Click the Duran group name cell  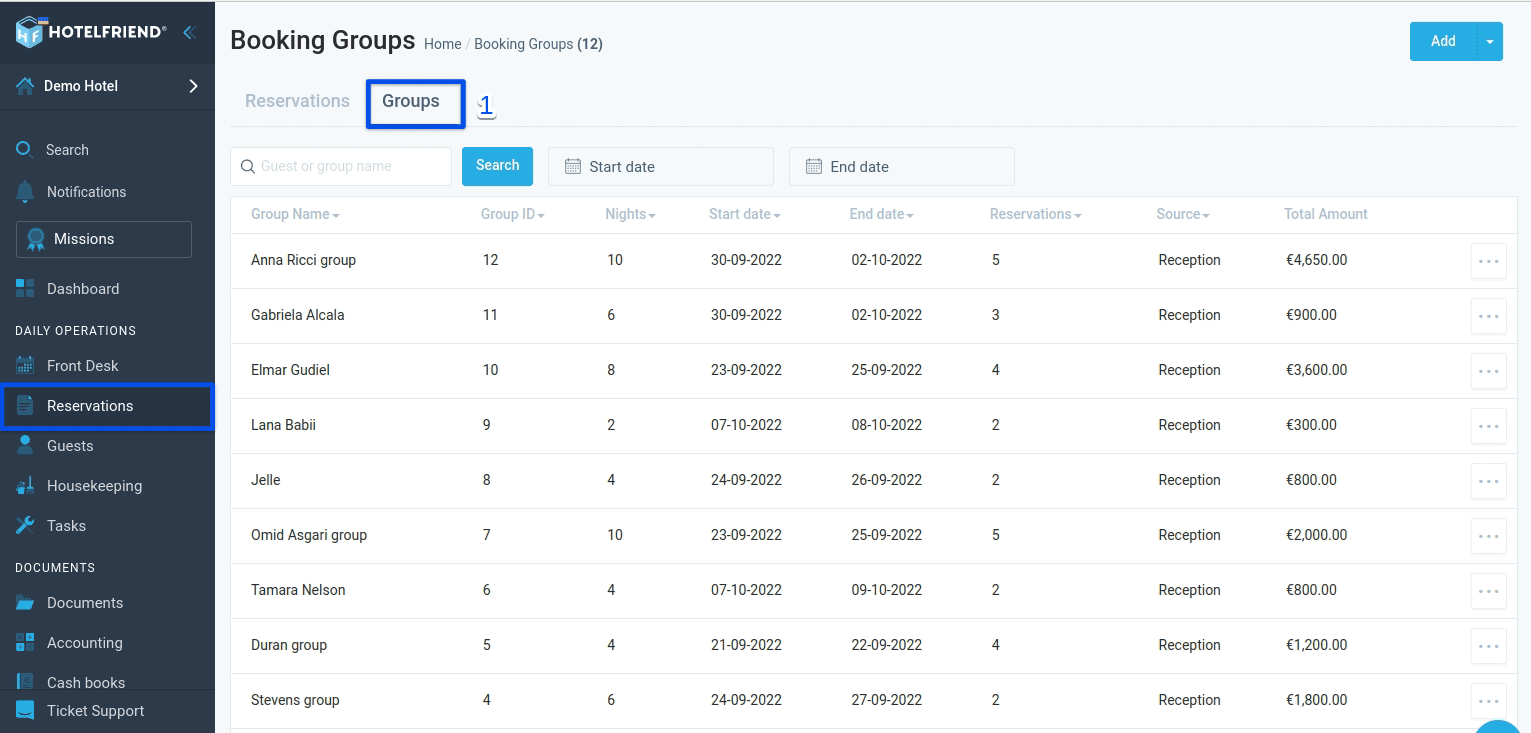pos(289,645)
